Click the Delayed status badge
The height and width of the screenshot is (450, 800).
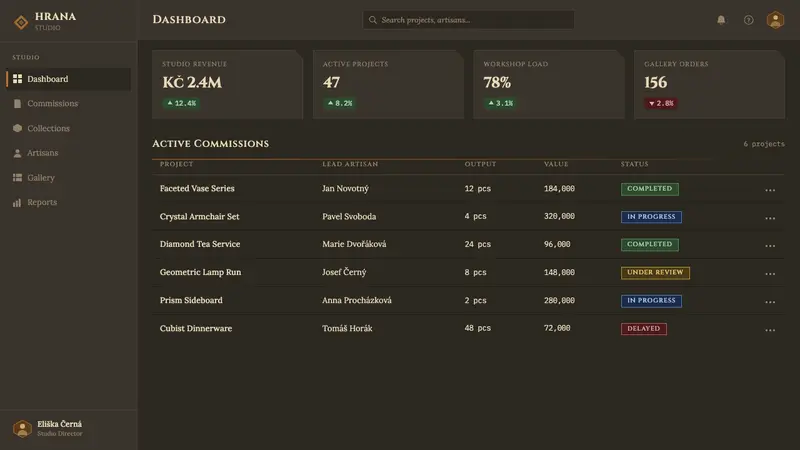(x=643, y=329)
